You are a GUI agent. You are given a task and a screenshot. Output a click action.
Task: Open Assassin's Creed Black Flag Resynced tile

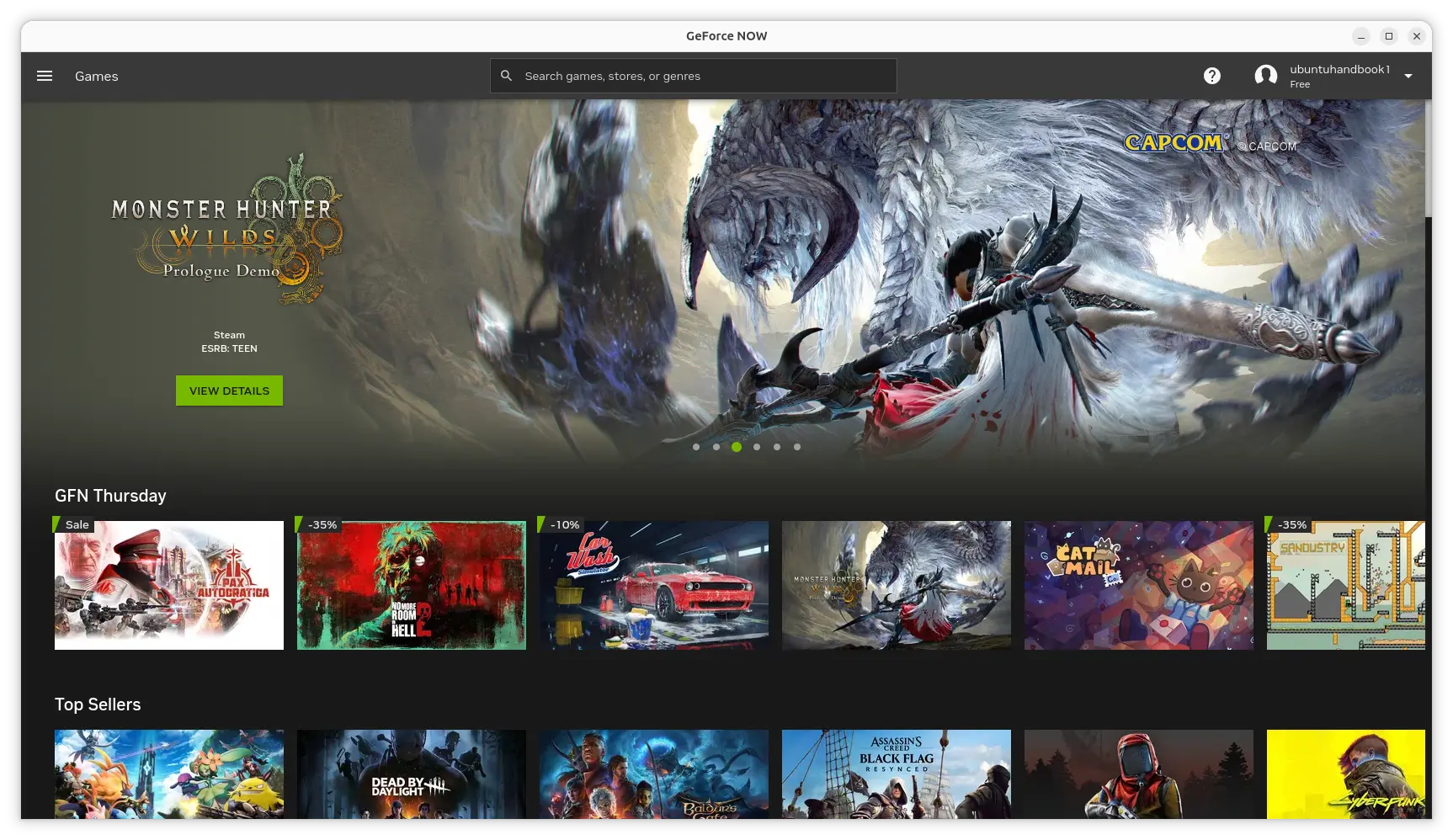(897, 774)
